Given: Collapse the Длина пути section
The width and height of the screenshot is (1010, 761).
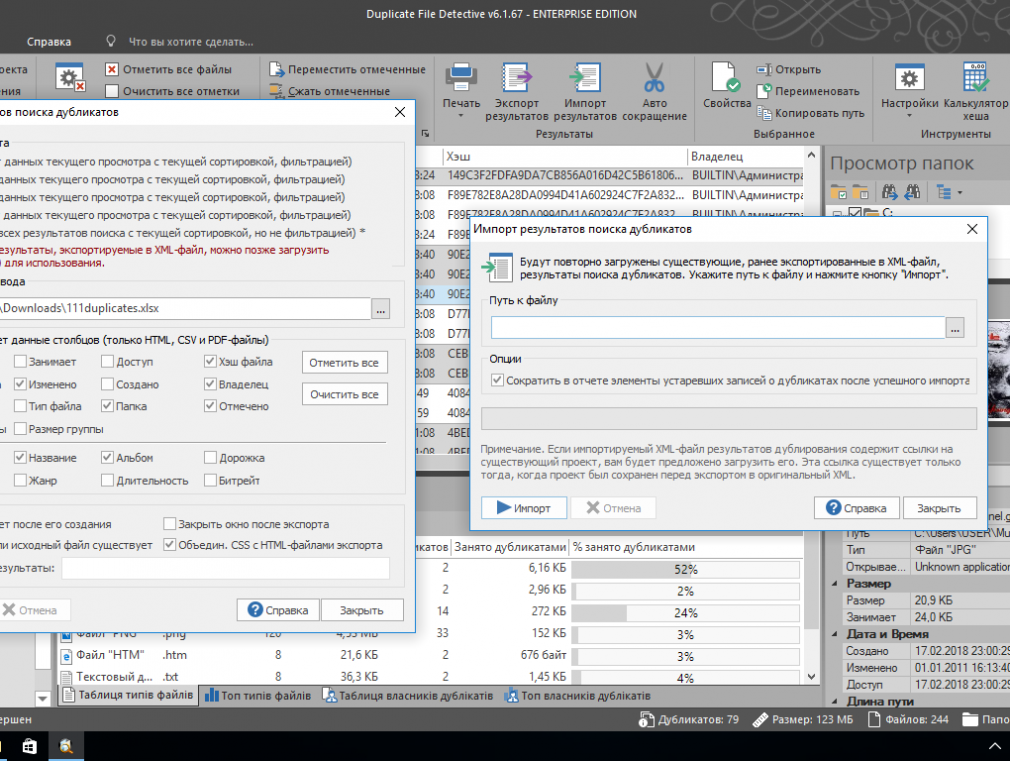Looking at the screenshot, I should point(836,701).
